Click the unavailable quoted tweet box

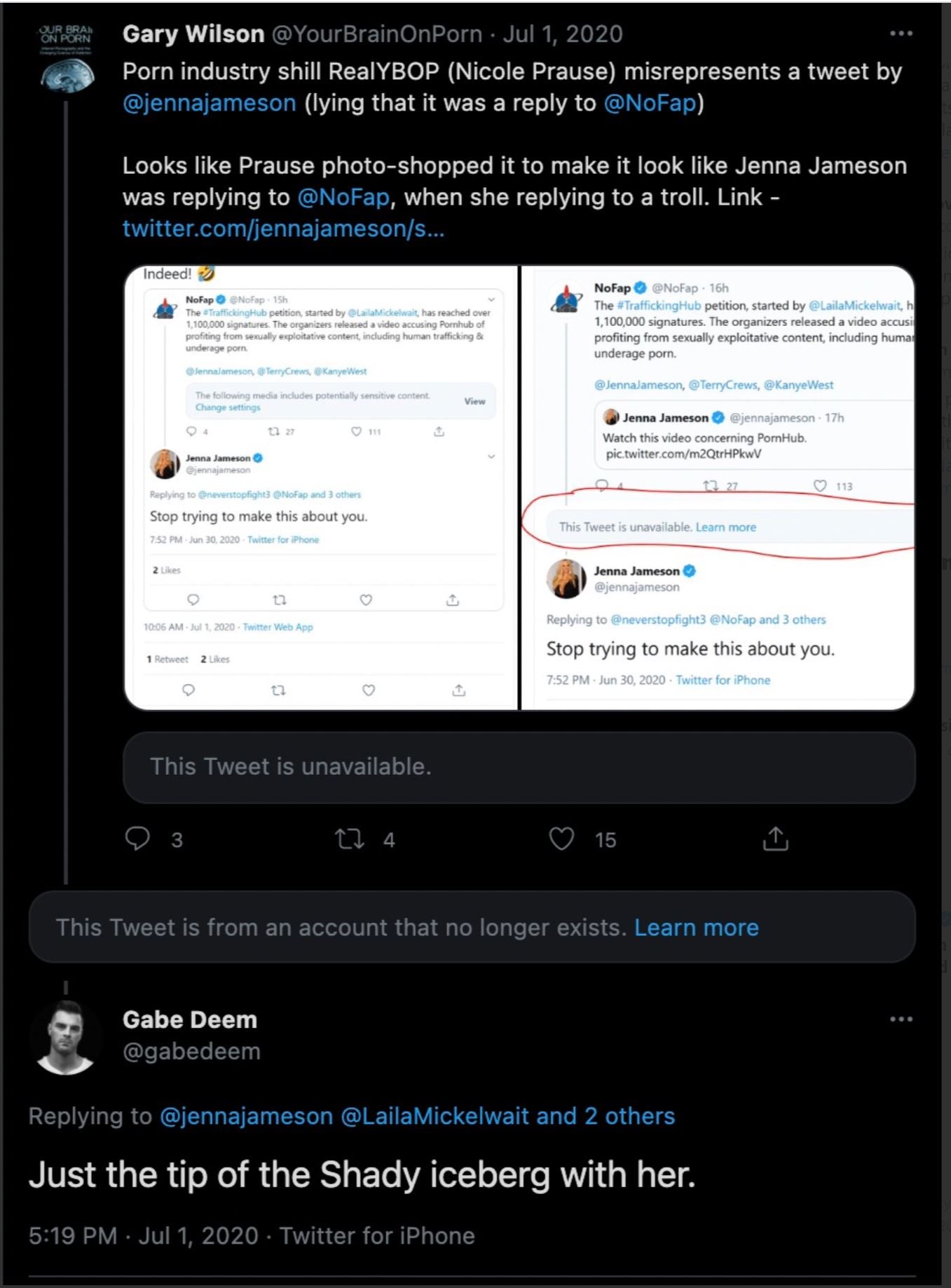coord(519,767)
